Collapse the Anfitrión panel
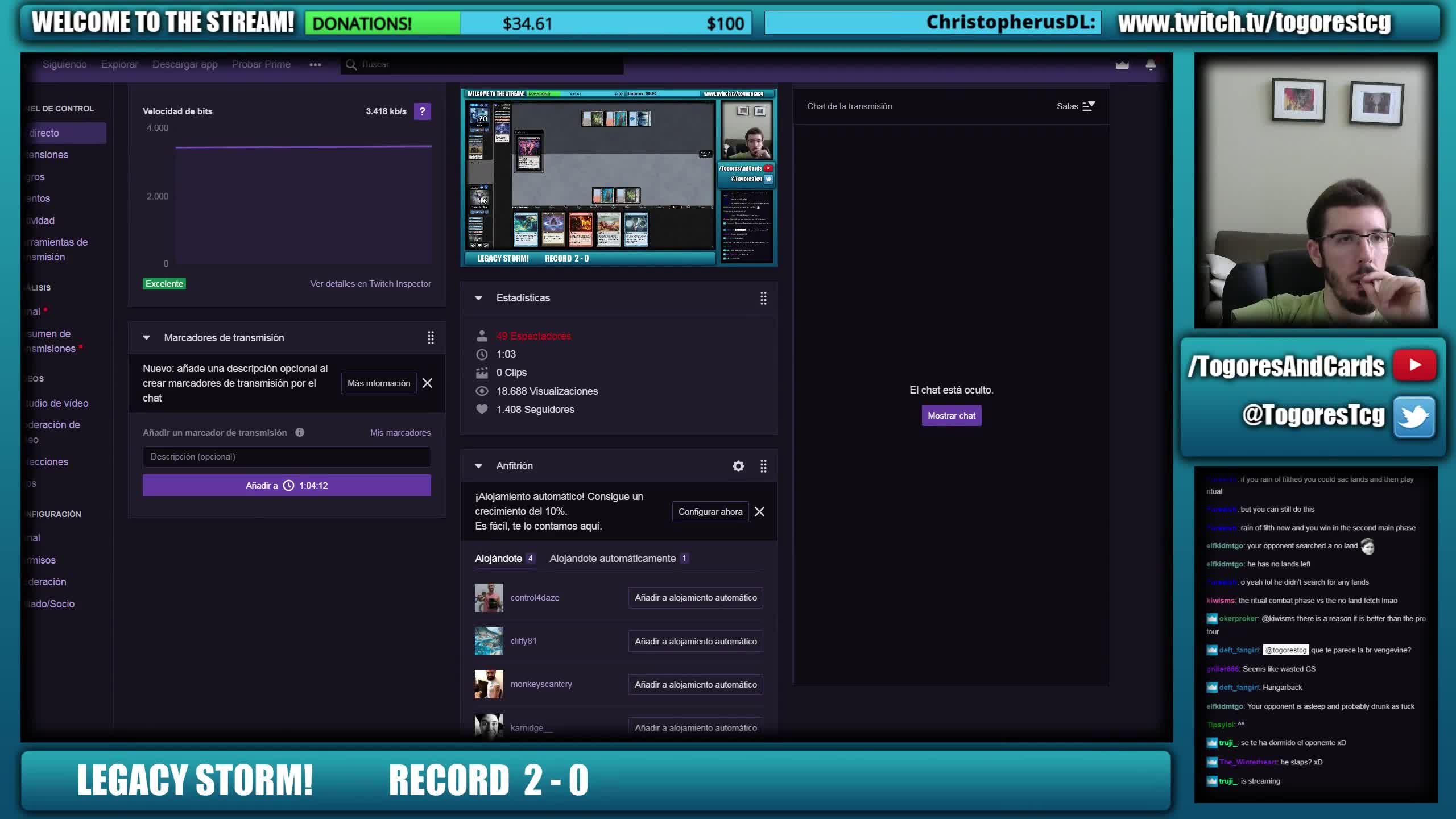This screenshot has height=819, width=1456. (x=478, y=466)
